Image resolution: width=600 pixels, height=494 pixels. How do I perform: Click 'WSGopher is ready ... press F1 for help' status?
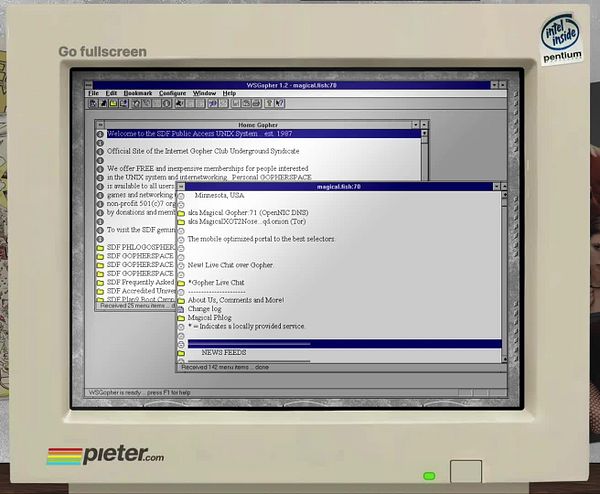click(139, 393)
